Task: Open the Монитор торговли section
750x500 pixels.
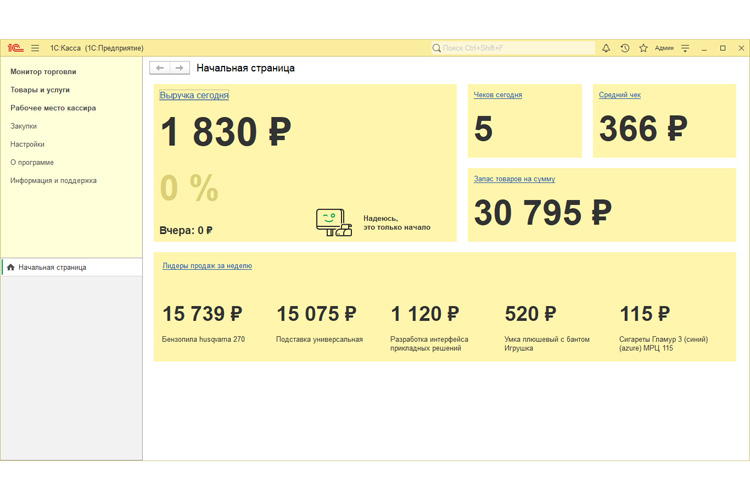Action: (43, 72)
